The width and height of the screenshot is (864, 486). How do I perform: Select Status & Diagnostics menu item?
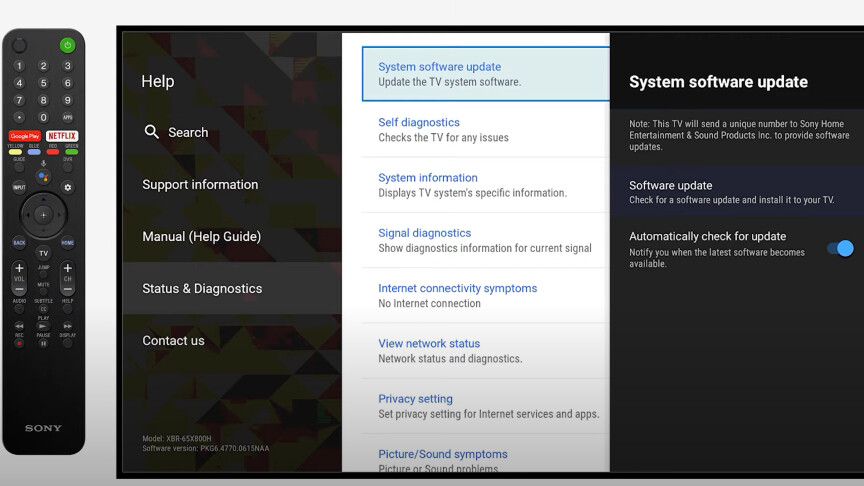click(202, 289)
